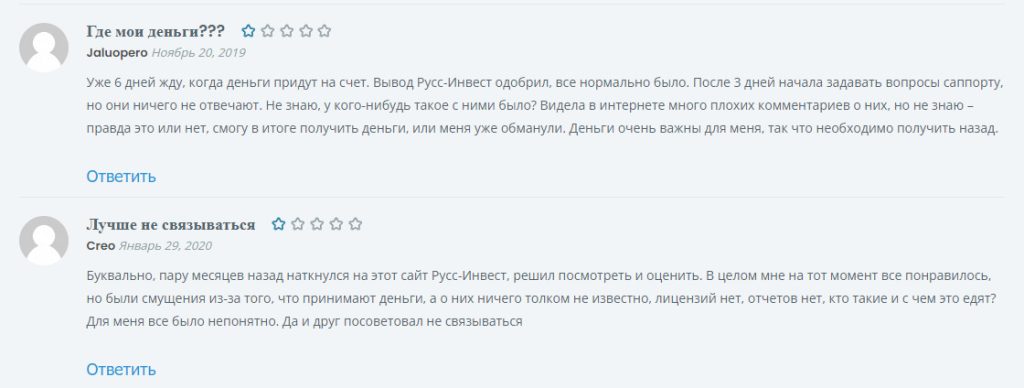Viewport: 1024px width, 388px height.
Task: Reply to Jaluopero's review via Ответить
Action: (x=121, y=176)
